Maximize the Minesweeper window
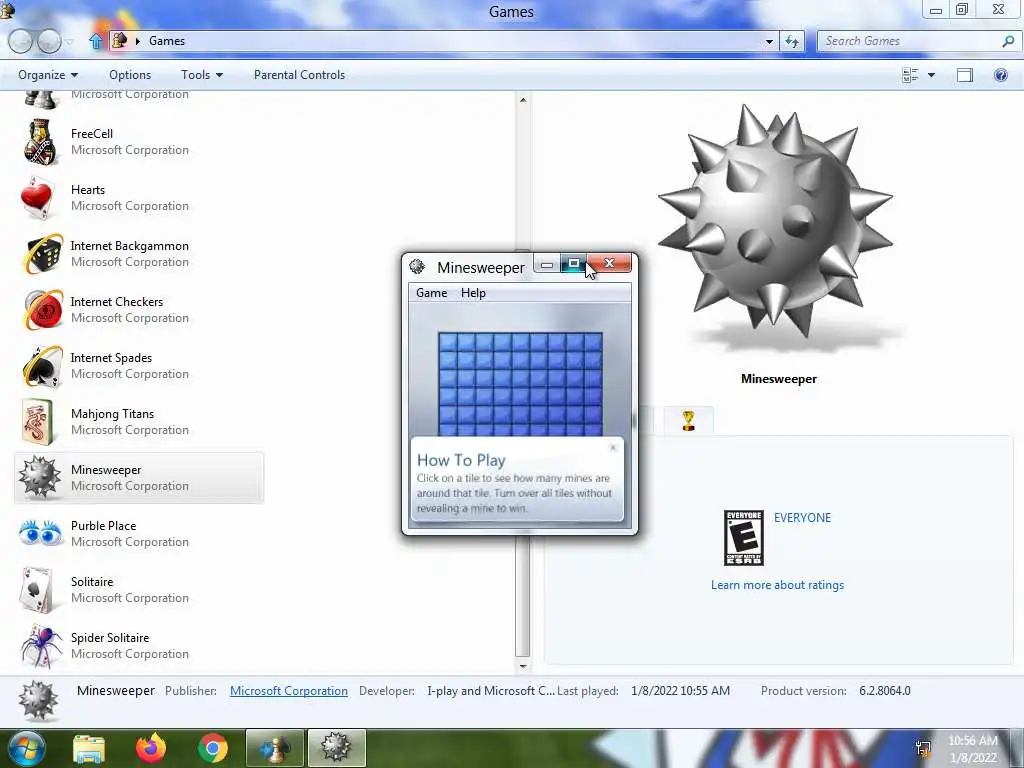 (x=573, y=263)
